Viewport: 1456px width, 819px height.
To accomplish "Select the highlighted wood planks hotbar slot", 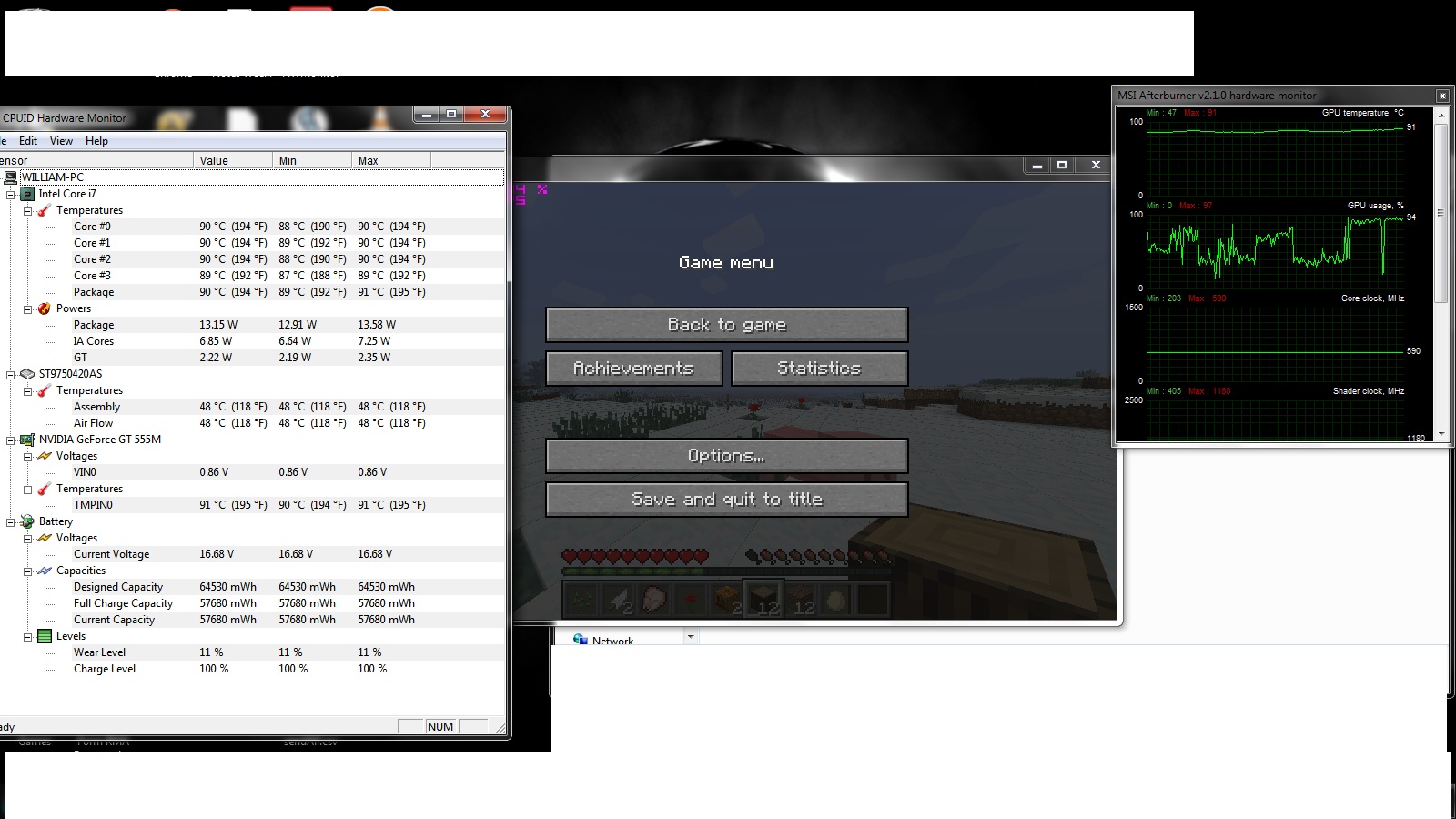I will (x=763, y=599).
